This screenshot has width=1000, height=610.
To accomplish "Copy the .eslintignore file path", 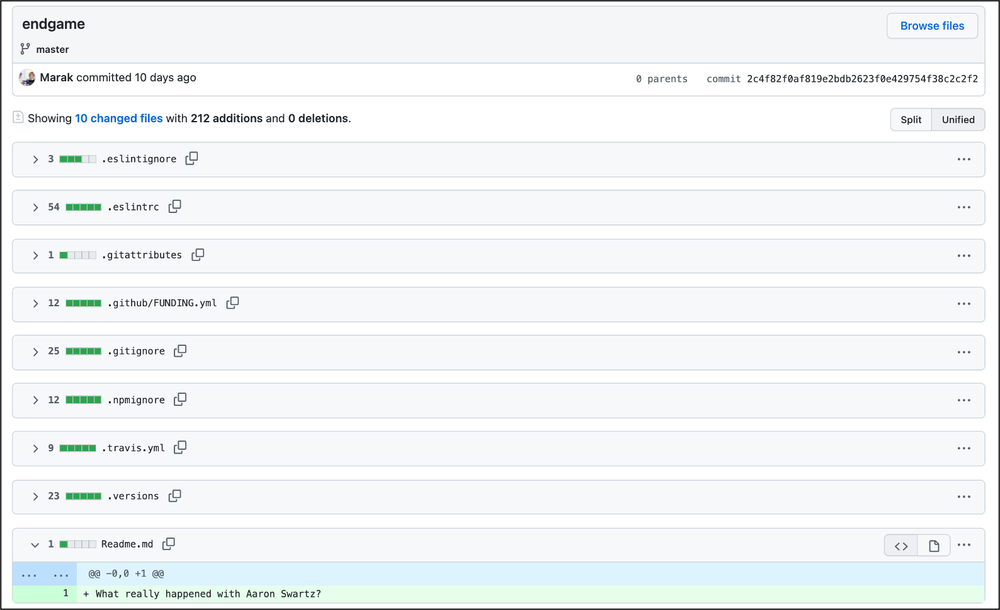I will (192, 158).
